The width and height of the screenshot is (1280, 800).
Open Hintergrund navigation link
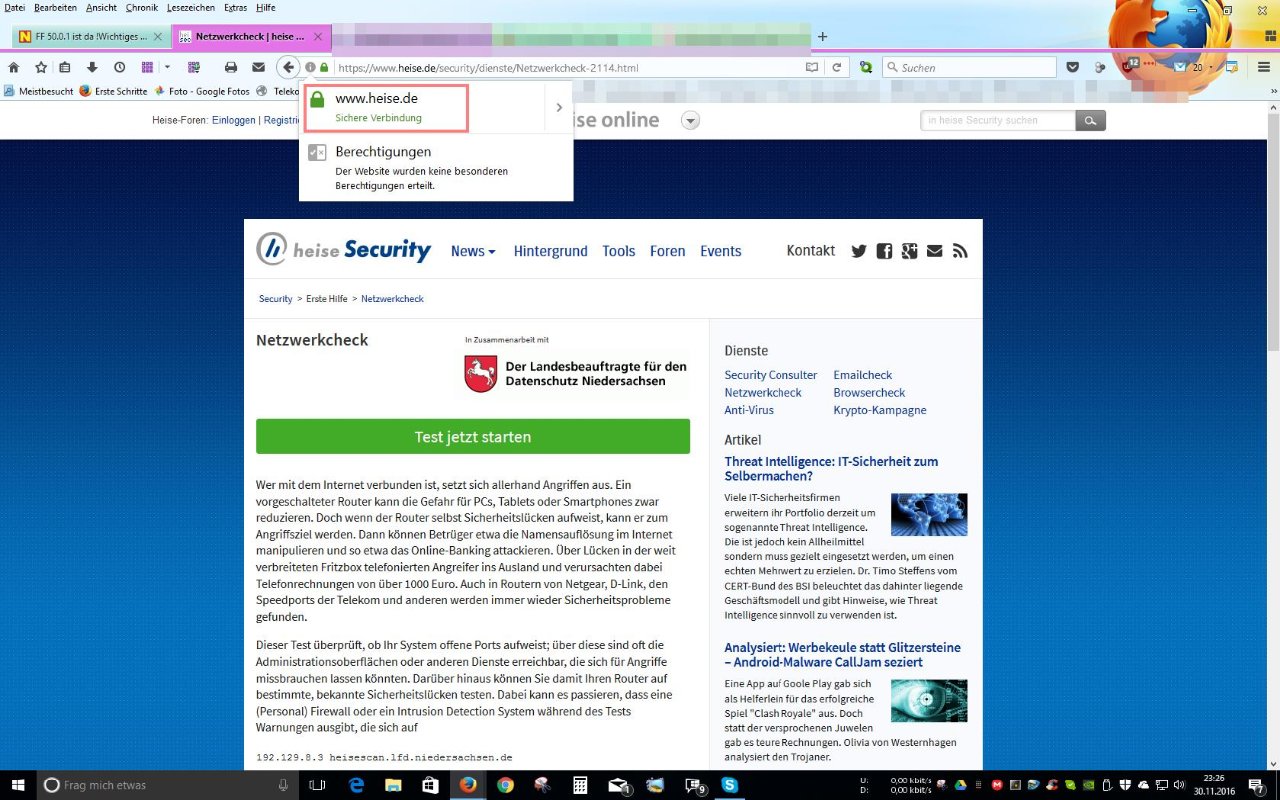coord(550,251)
